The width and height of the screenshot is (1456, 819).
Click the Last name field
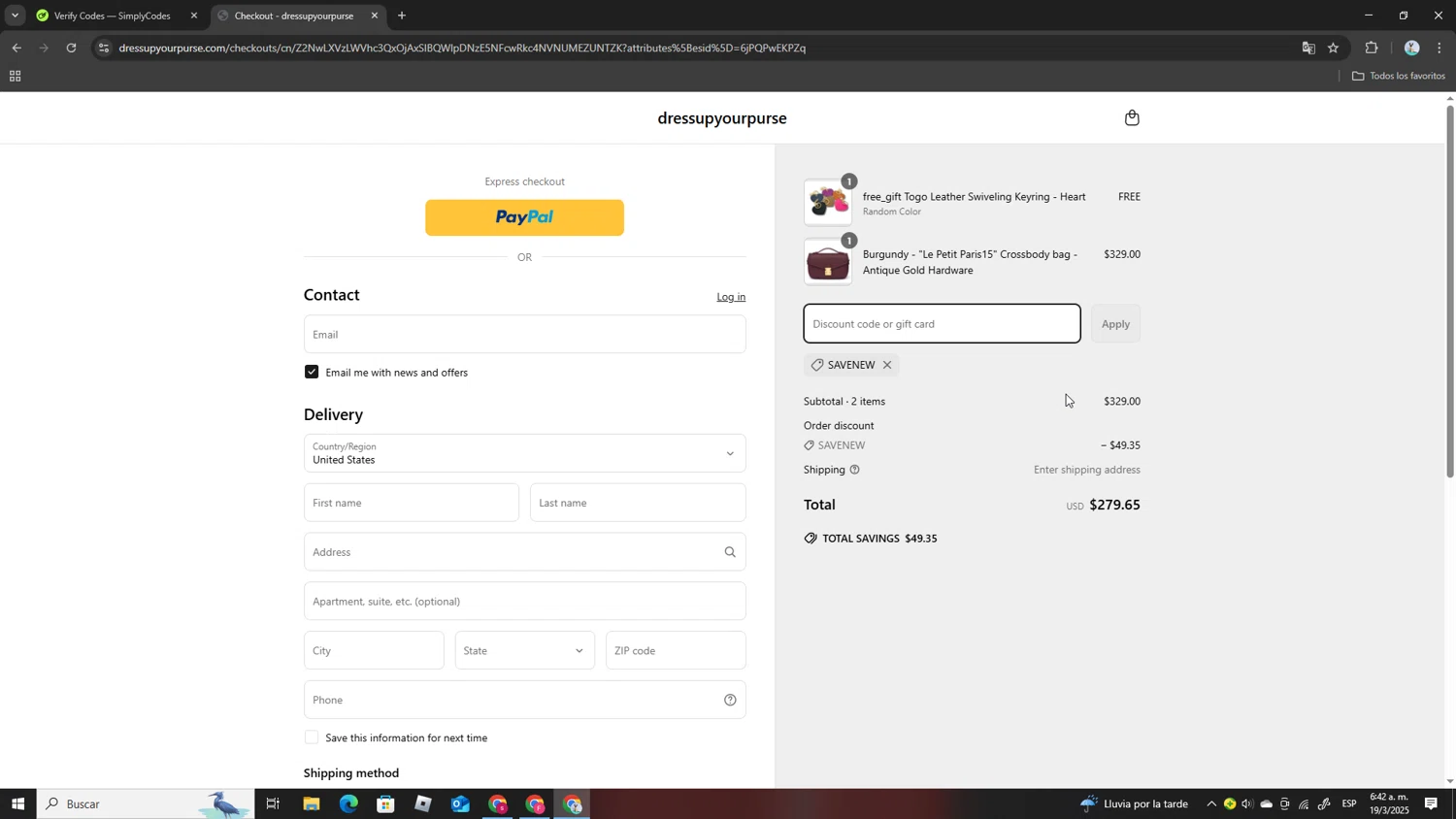coord(638,503)
